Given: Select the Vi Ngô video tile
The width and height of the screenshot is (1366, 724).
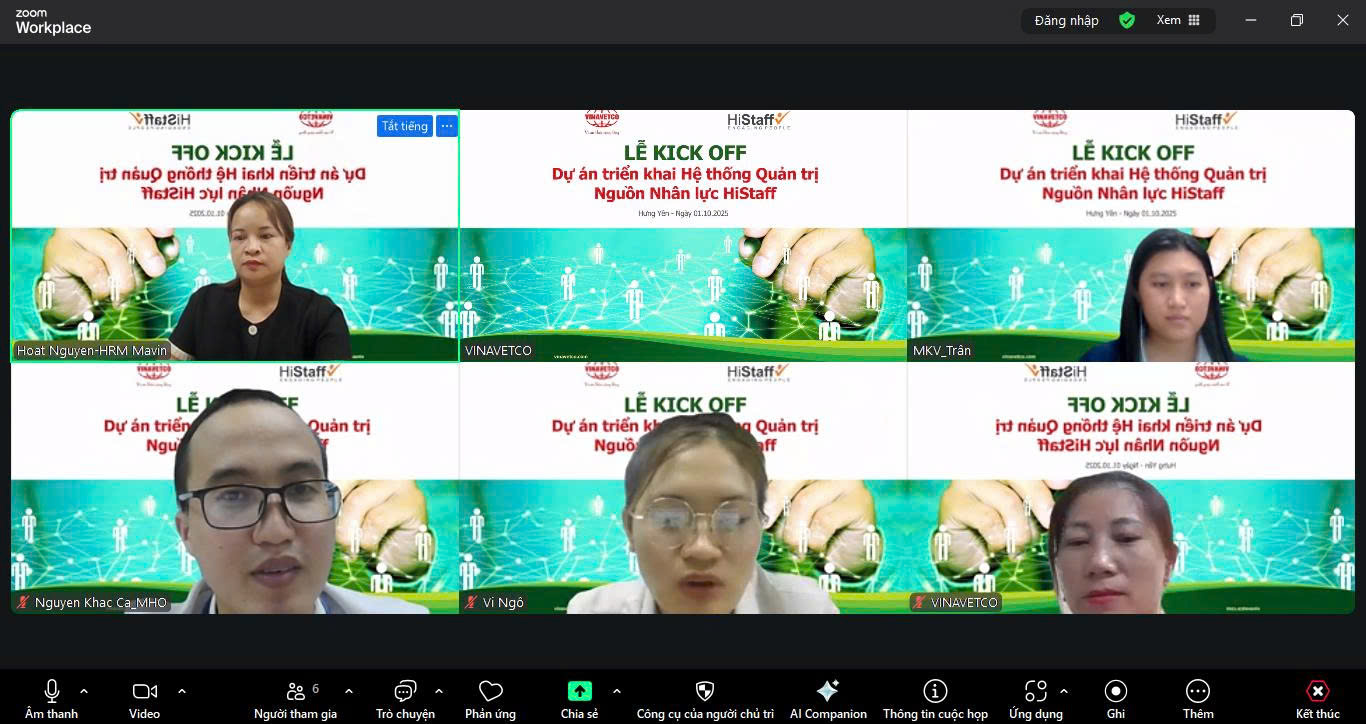Looking at the screenshot, I should (x=683, y=488).
